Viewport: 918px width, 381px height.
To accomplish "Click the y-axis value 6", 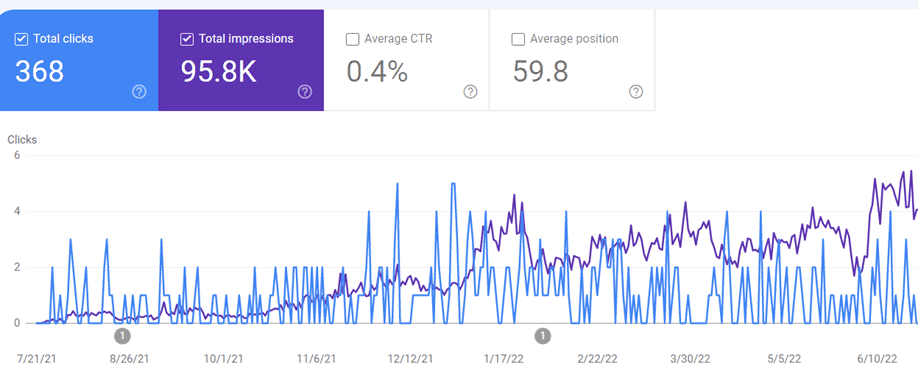I will [18, 155].
